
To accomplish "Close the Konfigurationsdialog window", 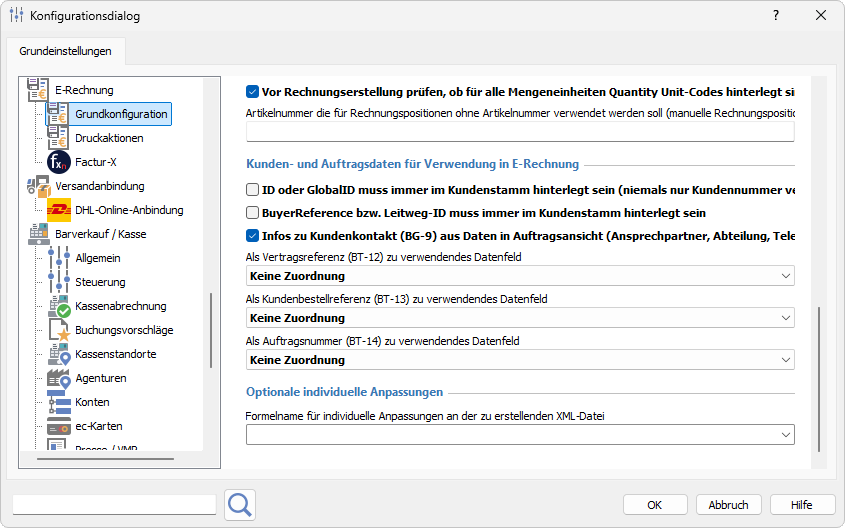I will (821, 15).
